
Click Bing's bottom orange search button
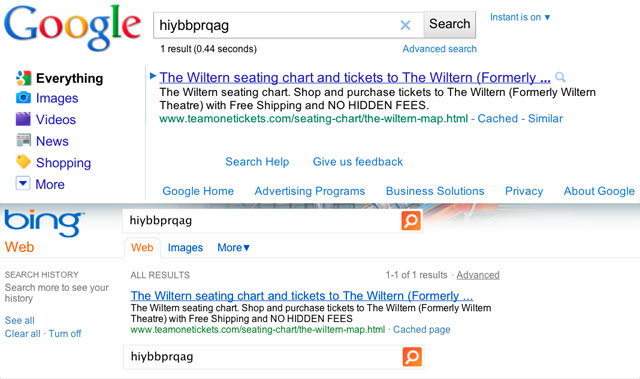412,357
